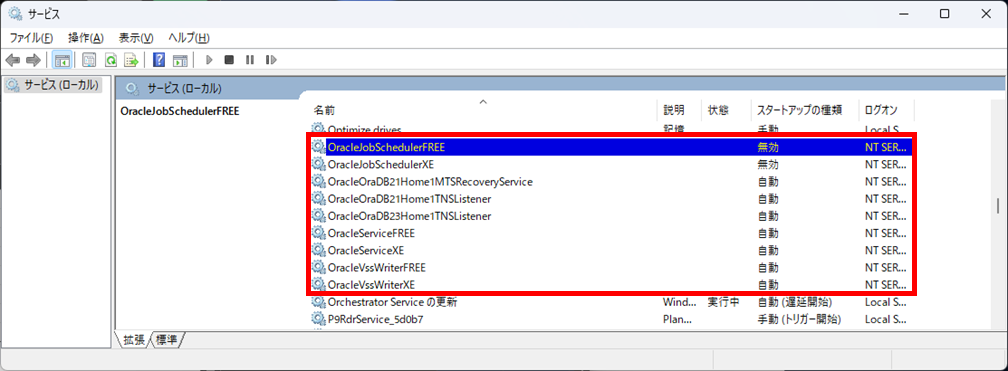Select the OracleJobSchedulerFREE service name
Image resolution: width=1008 pixels, height=371 pixels.
(x=386, y=147)
